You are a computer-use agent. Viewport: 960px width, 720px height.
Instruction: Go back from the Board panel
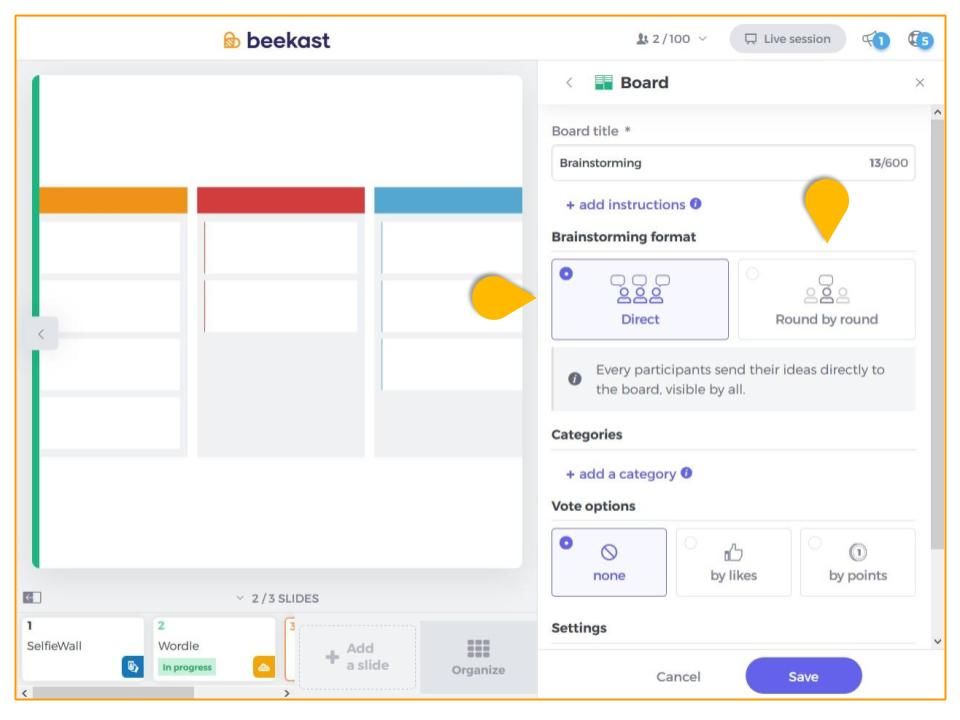pyautogui.click(x=569, y=83)
